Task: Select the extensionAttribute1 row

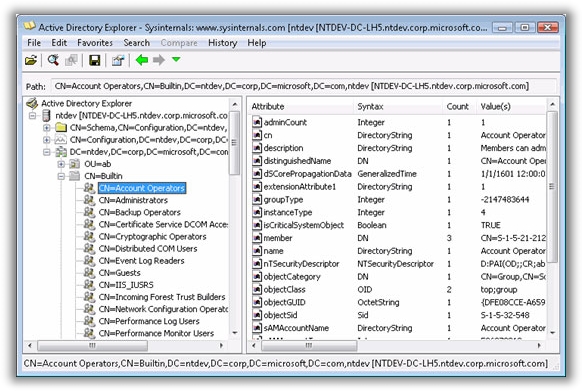Action: pyautogui.click(x=398, y=186)
